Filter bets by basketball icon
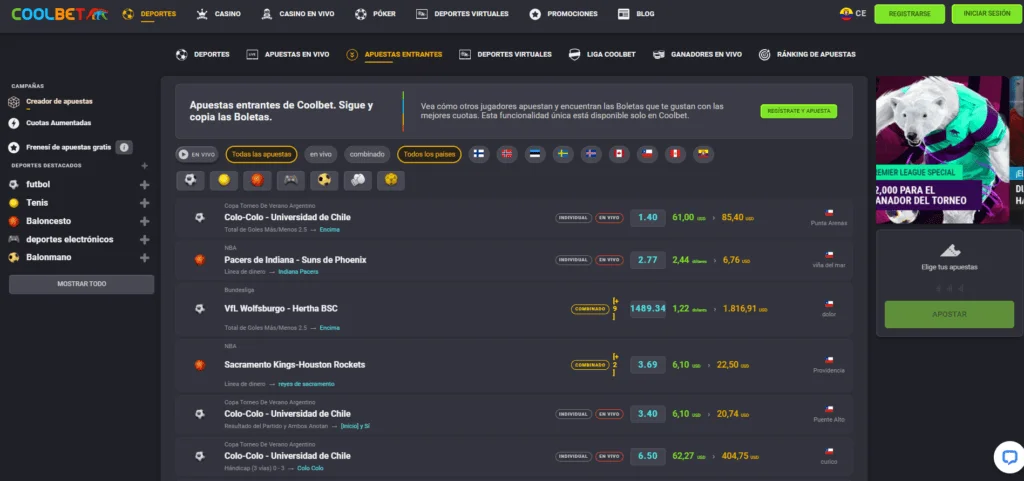 tap(257, 180)
